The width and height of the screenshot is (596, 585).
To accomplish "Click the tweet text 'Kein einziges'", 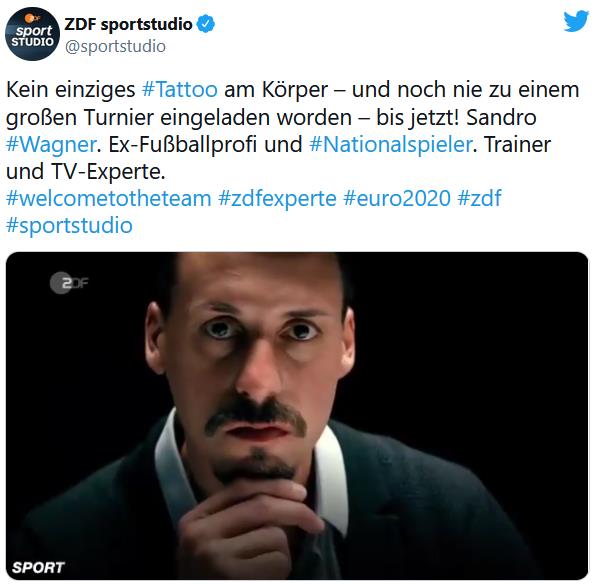I will coord(71,90).
